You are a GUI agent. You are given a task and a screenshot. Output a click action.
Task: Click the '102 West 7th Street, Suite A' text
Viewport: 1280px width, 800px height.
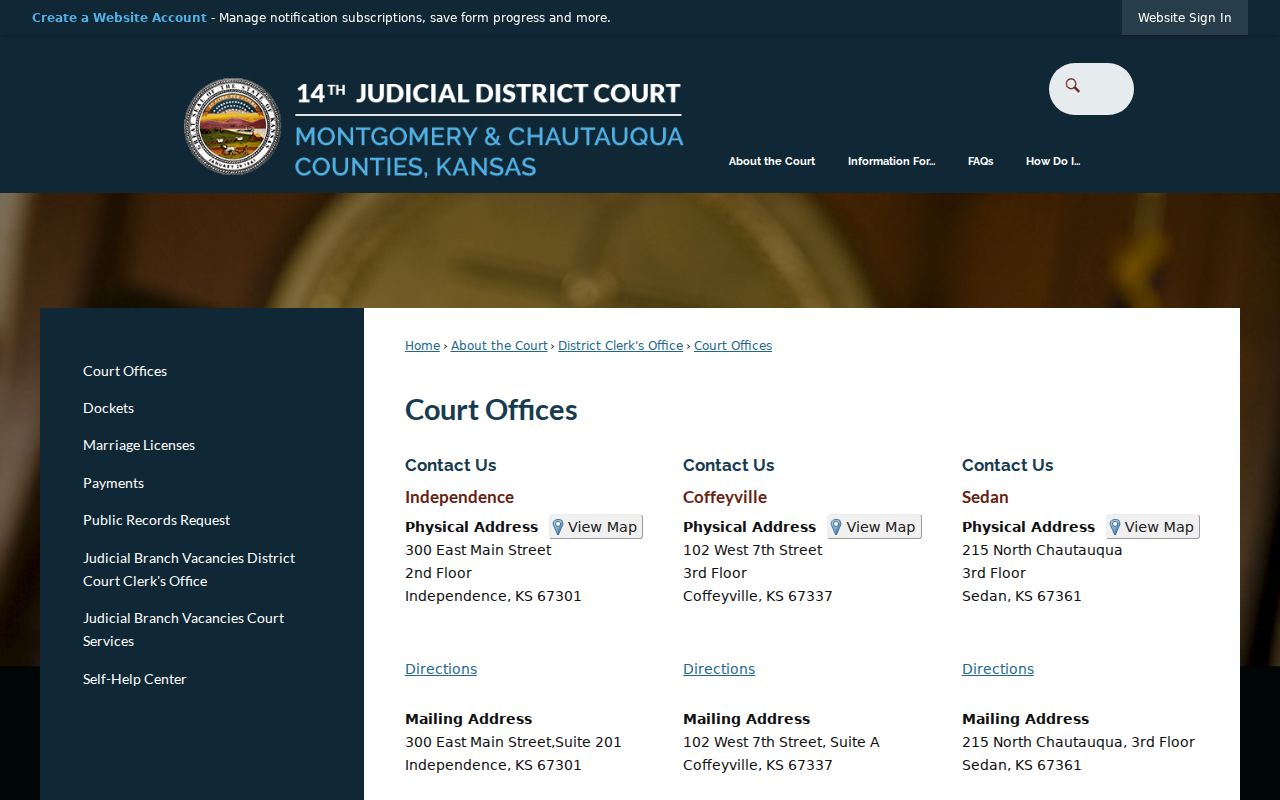[x=781, y=742]
